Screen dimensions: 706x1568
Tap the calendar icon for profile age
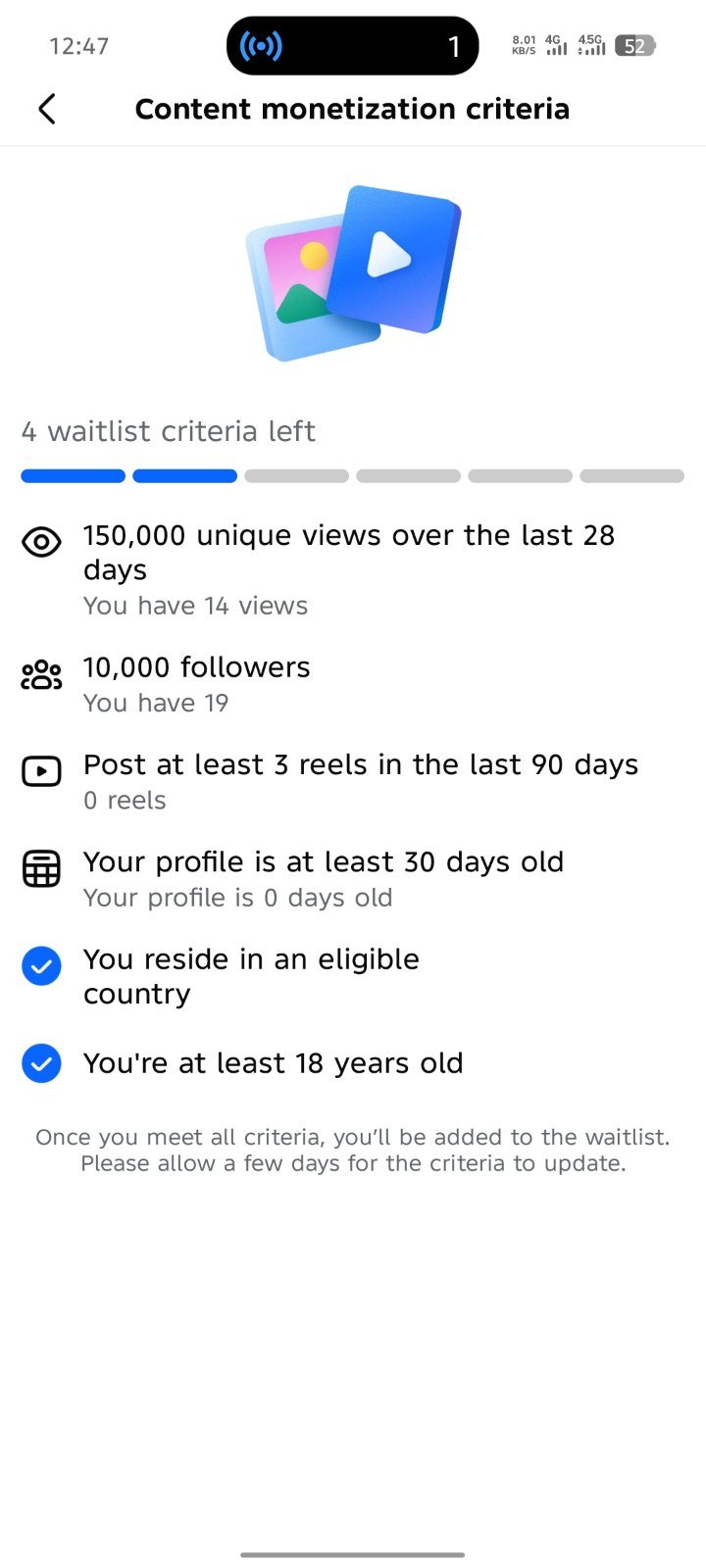[41, 868]
